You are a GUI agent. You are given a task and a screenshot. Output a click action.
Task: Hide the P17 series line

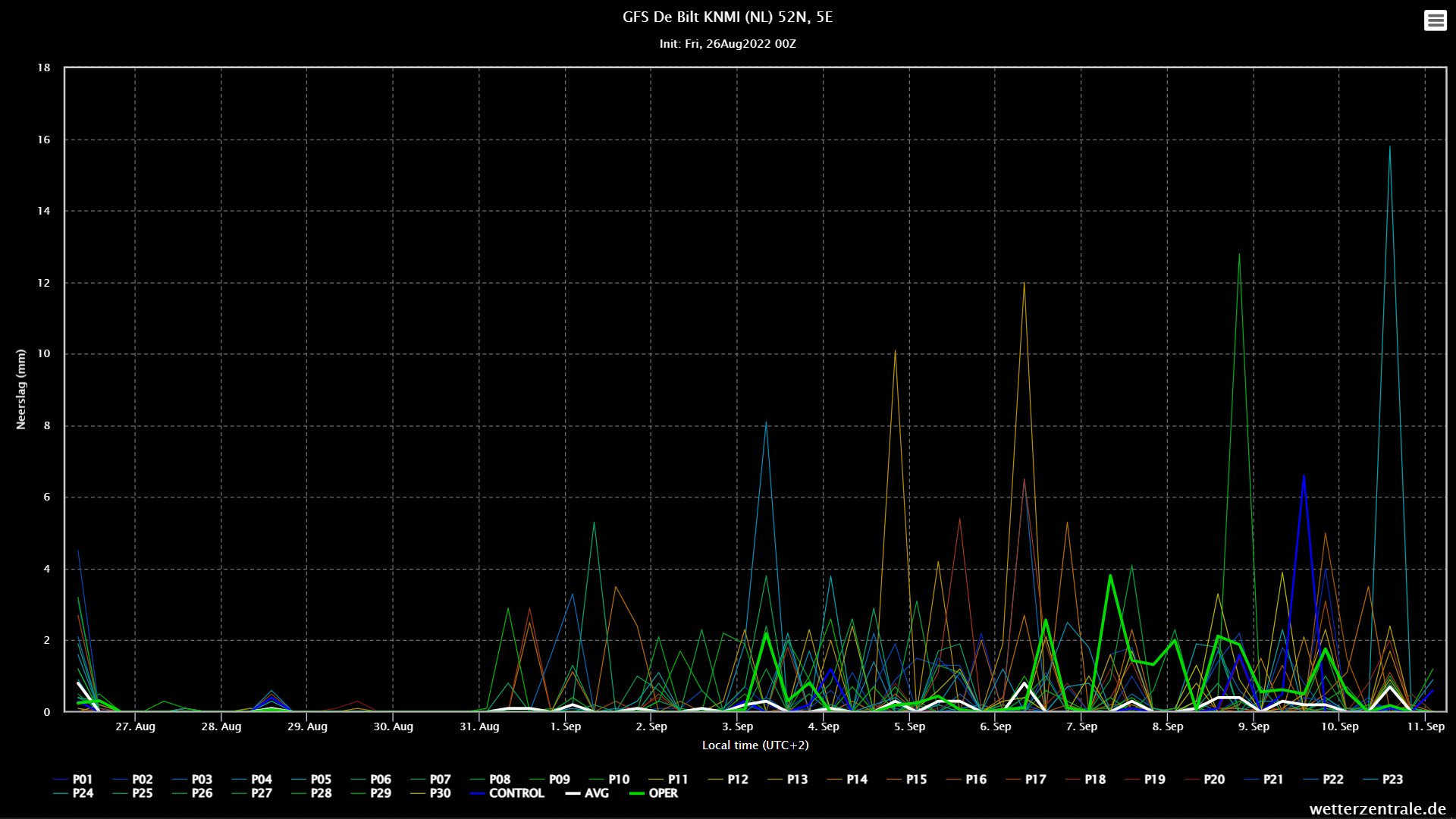click(x=1026, y=780)
